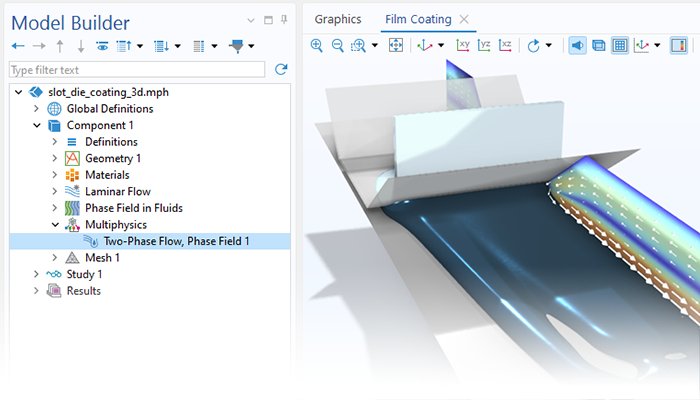Collapse the Multiphysics node
Image resolution: width=700 pixels, height=400 pixels.
coord(55,225)
